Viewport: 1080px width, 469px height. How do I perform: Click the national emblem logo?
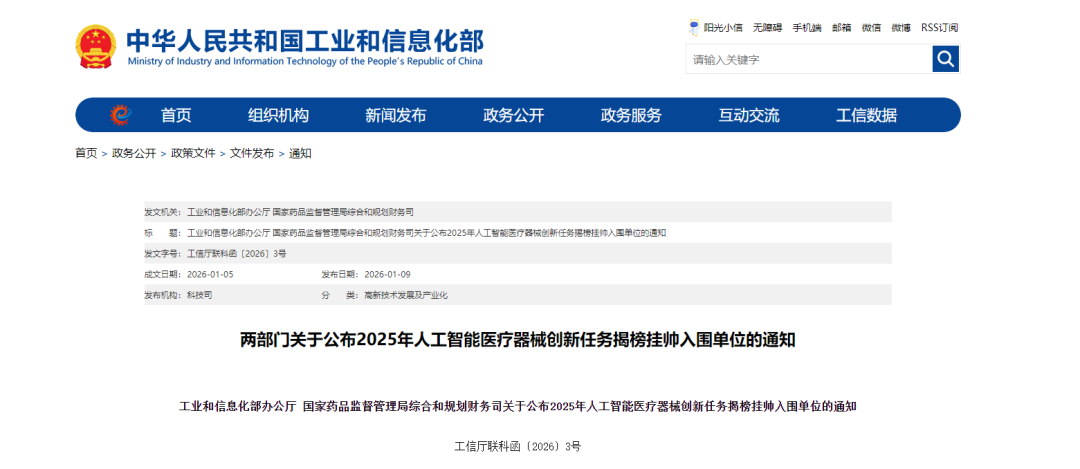[96, 46]
